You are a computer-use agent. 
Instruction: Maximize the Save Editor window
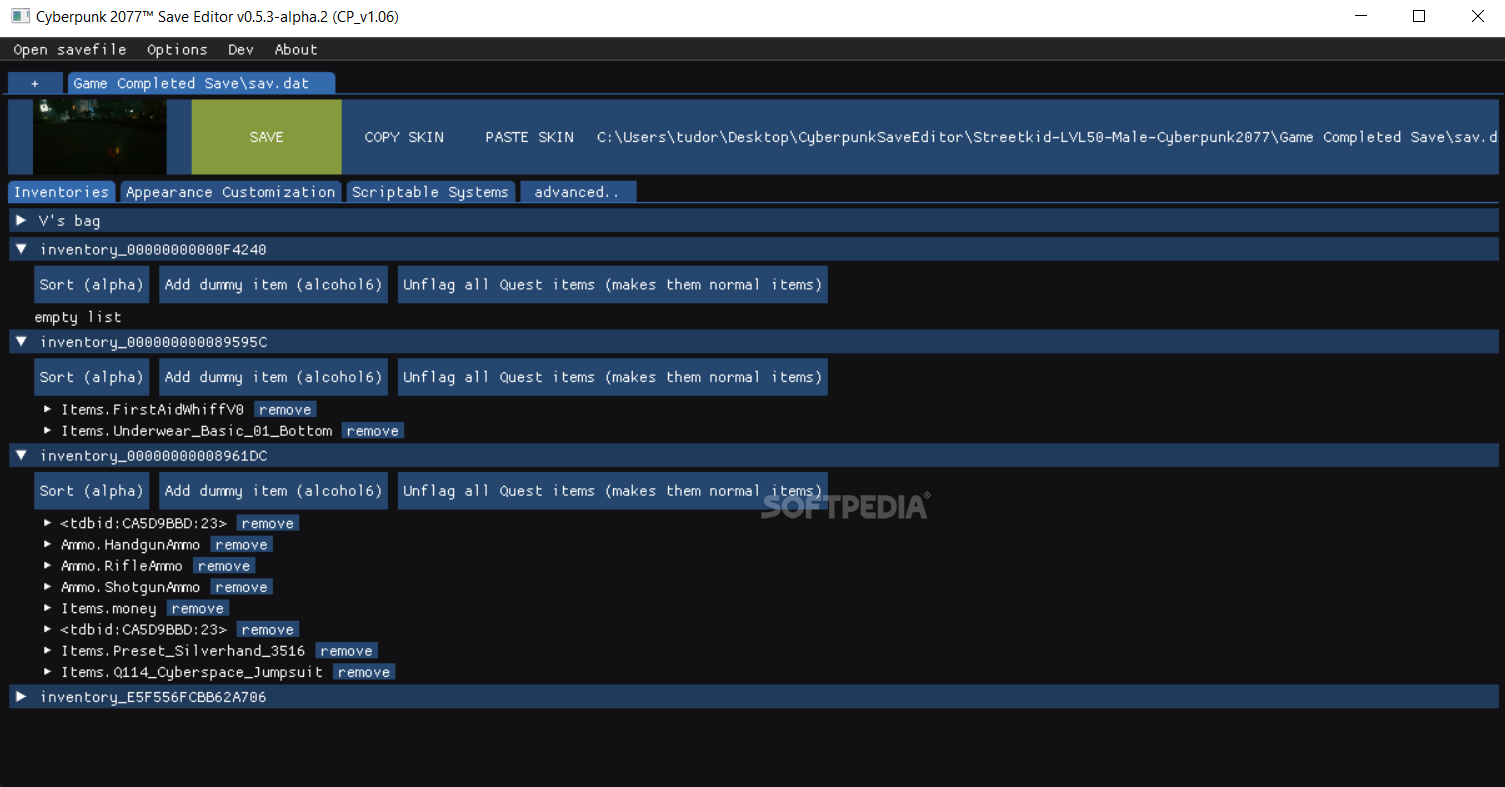click(1419, 16)
